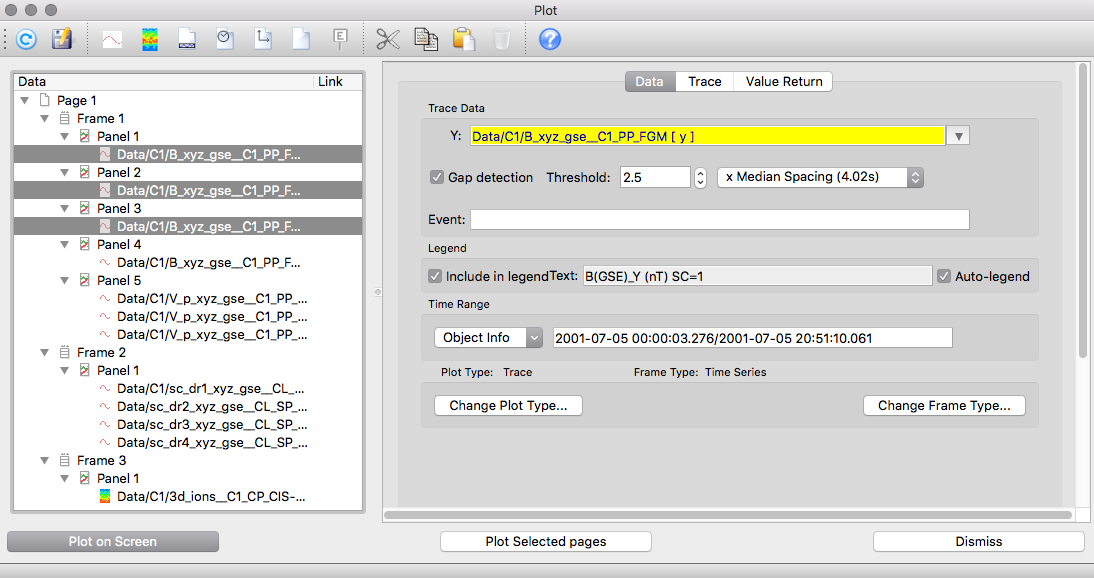This screenshot has width=1094, height=578.
Task: Click the refresh icon in the toolbar
Action: [x=26, y=39]
